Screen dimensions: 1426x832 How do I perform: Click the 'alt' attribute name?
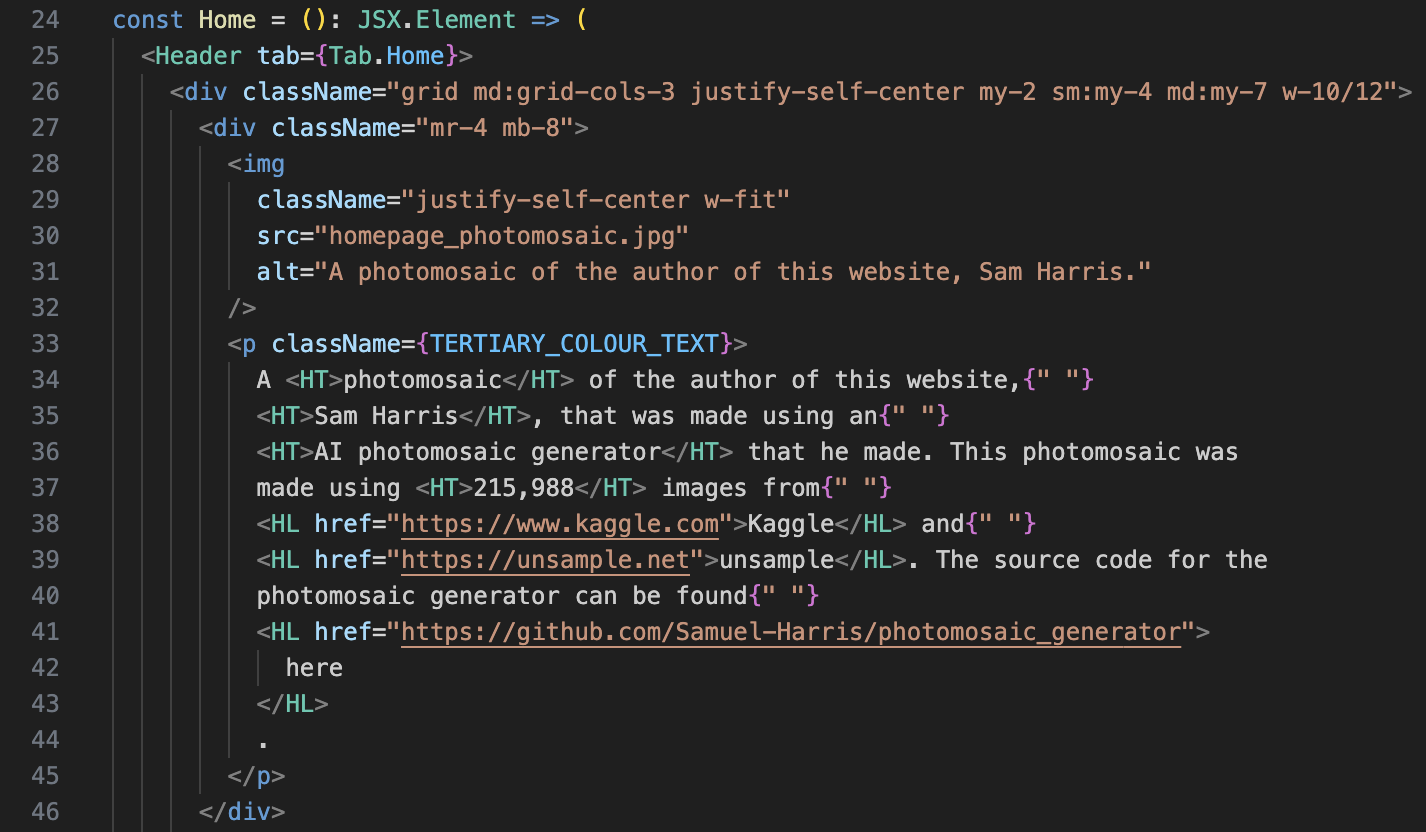pyautogui.click(x=278, y=271)
